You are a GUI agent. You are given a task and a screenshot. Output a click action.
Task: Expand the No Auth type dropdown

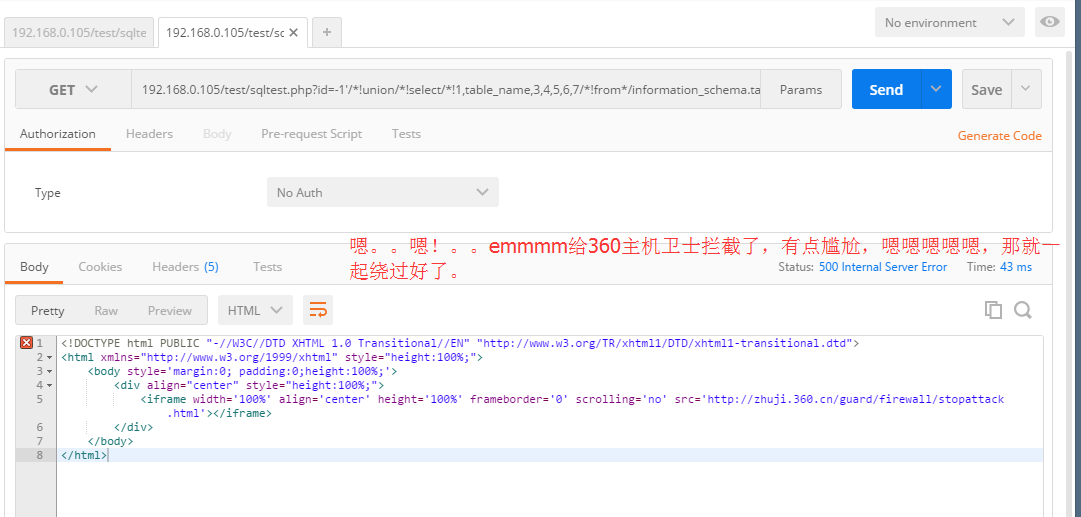[x=383, y=192]
